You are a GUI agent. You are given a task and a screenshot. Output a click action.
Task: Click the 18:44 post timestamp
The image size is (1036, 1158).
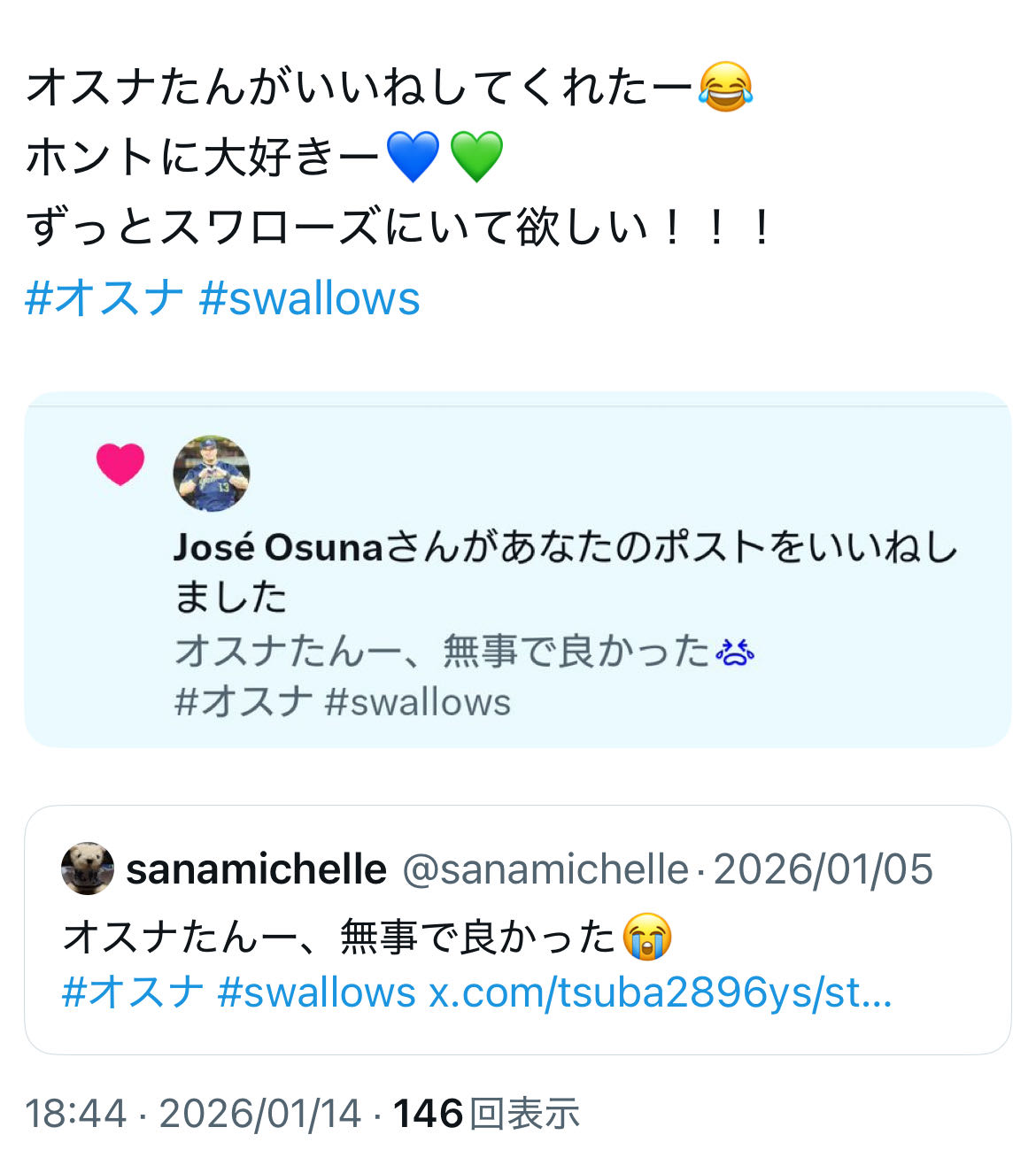click(76, 1113)
